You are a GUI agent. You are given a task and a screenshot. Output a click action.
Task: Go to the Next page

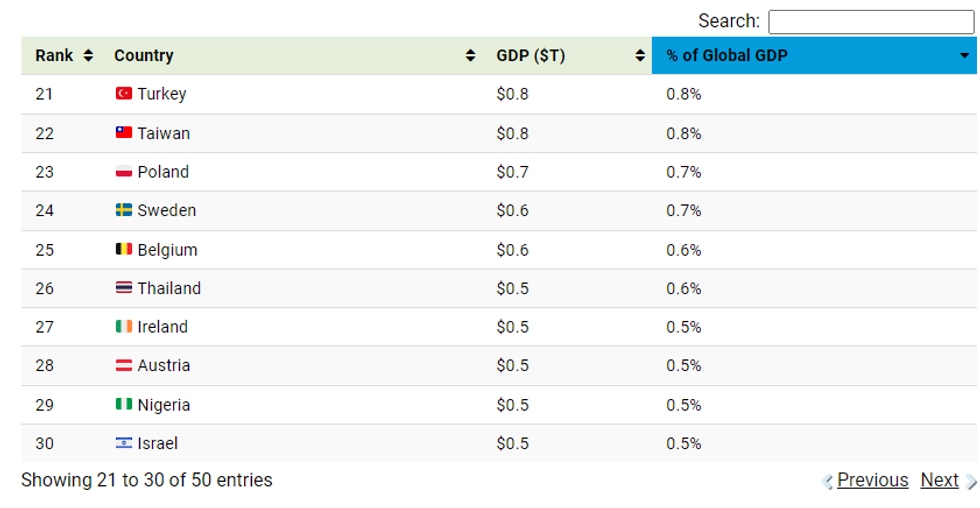click(x=939, y=481)
